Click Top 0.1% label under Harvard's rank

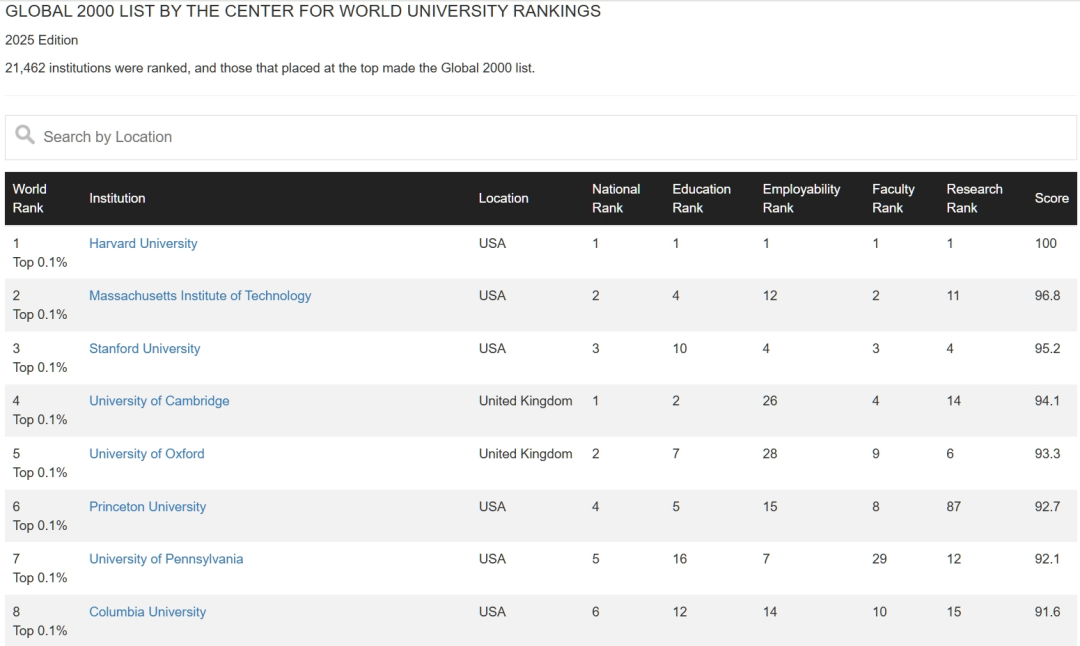click(x=40, y=262)
